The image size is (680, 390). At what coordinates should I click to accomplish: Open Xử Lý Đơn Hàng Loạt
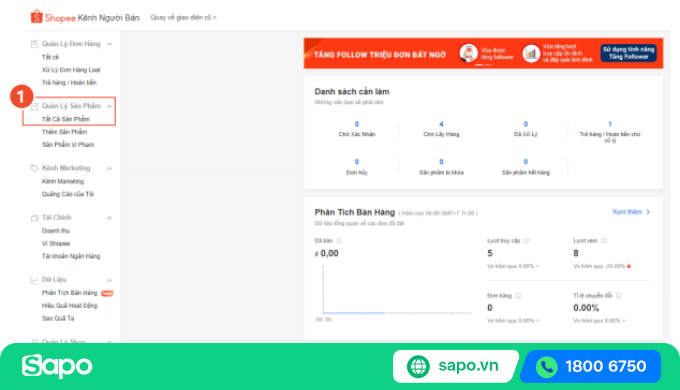(x=71, y=70)
